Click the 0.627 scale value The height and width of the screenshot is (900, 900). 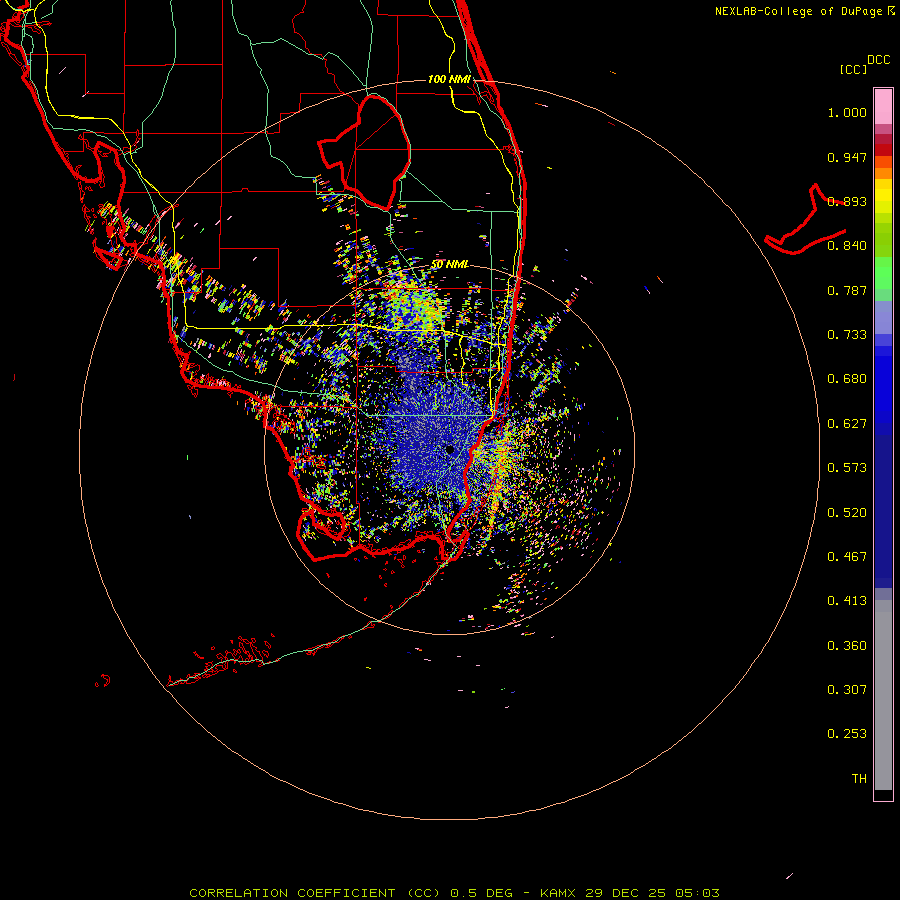tap(847, 424)
